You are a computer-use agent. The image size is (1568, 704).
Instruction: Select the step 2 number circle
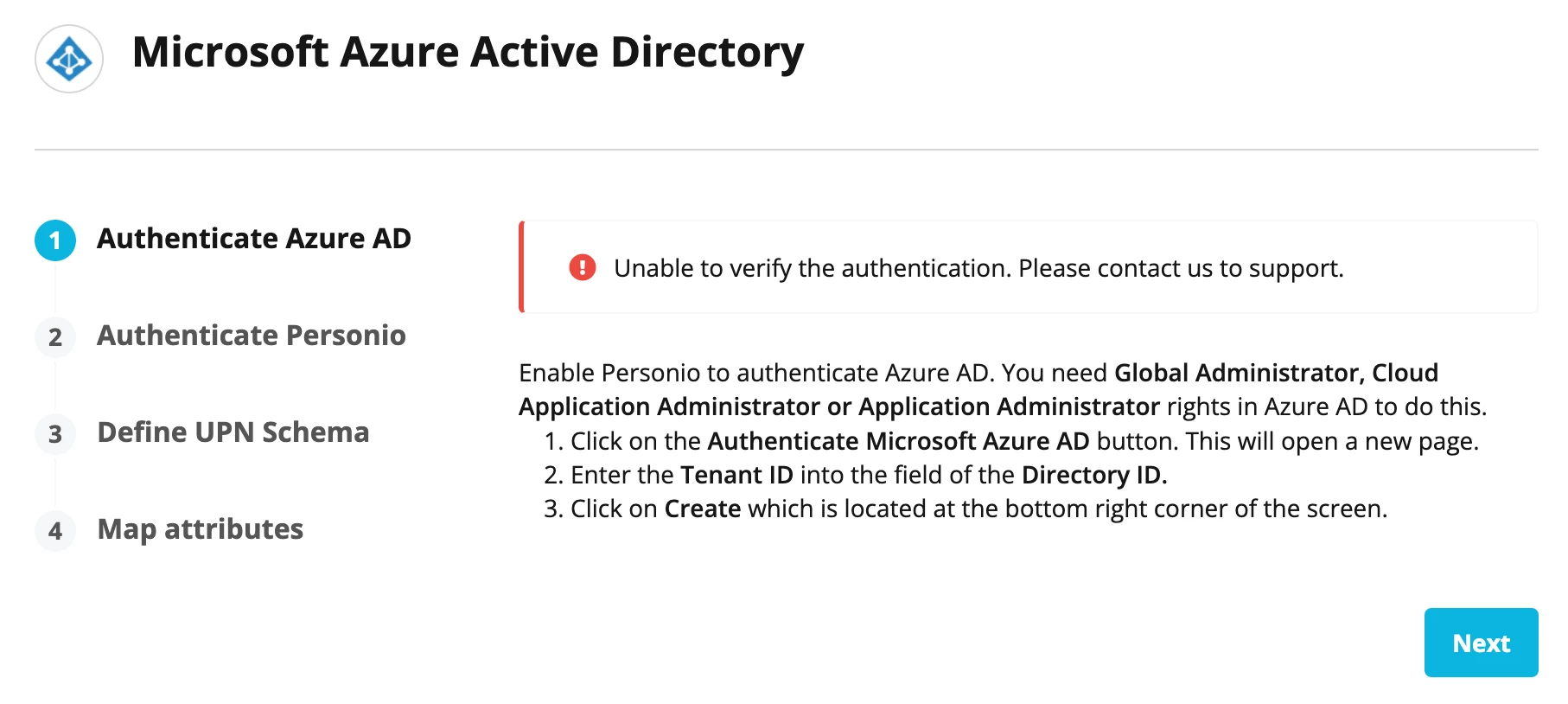(x=55, y=336)
